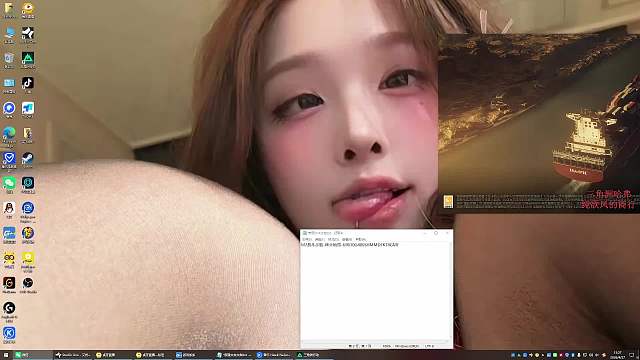Switch to the first yellow-circle taskbar window
Screen dimensions: 640x360
(113, 355)
